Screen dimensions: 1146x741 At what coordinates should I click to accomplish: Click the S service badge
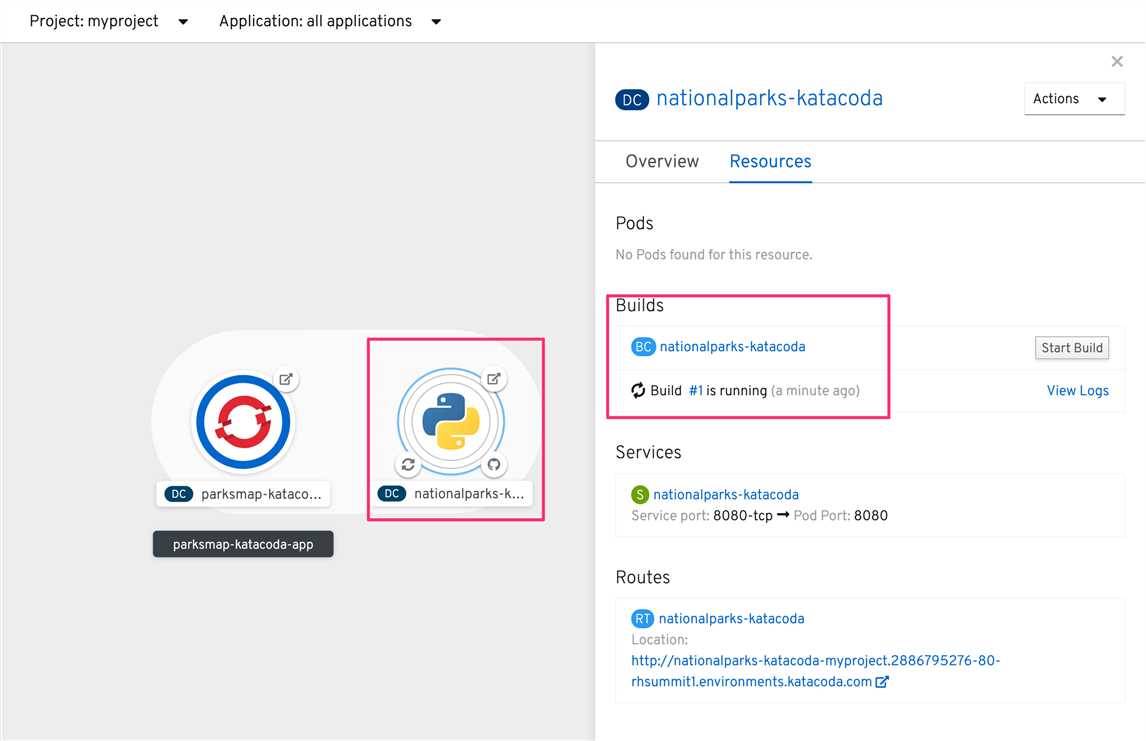click(640, 495)
